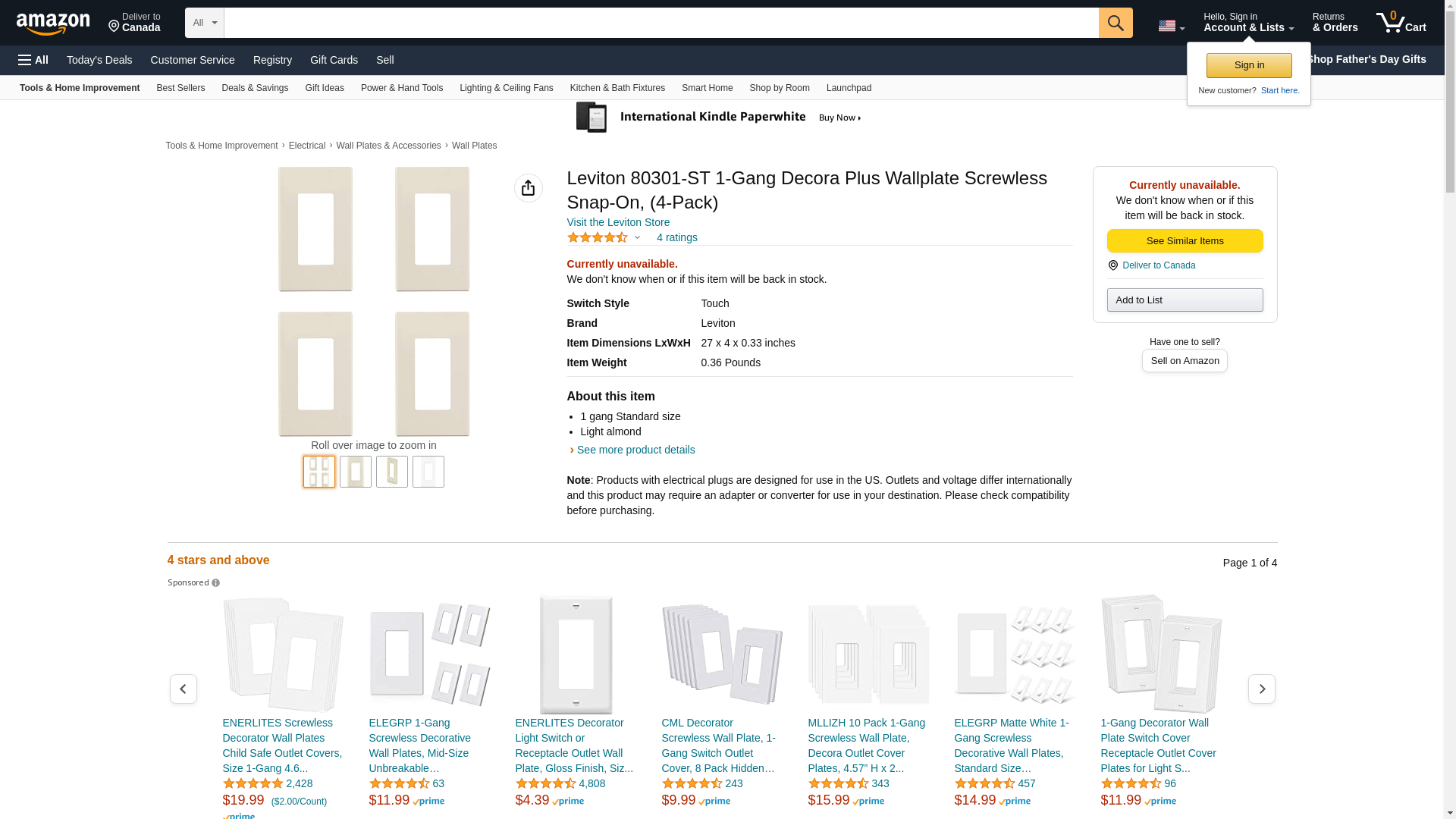1456x819 pixels.
Task: Open the Account & Lists dropdown
Action: [x=1248, y=23]
